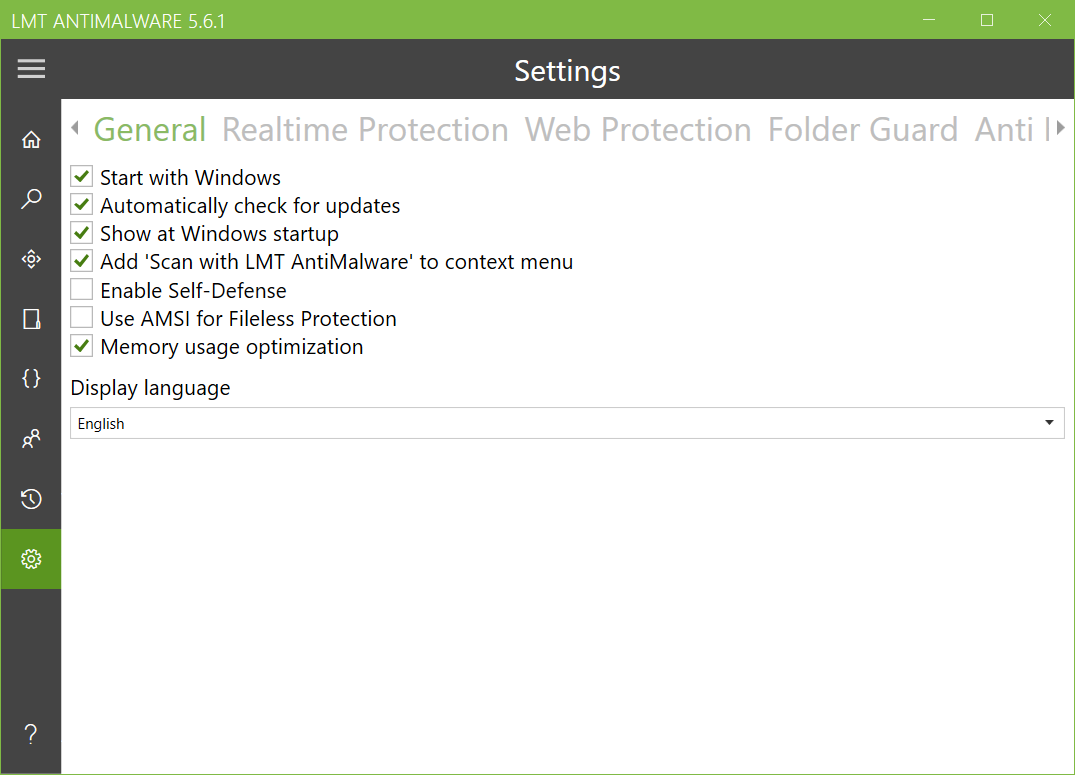Screen dimensions: 1075x775
Task: Click the Settings gear icon
Action: [x=31, y=559]
